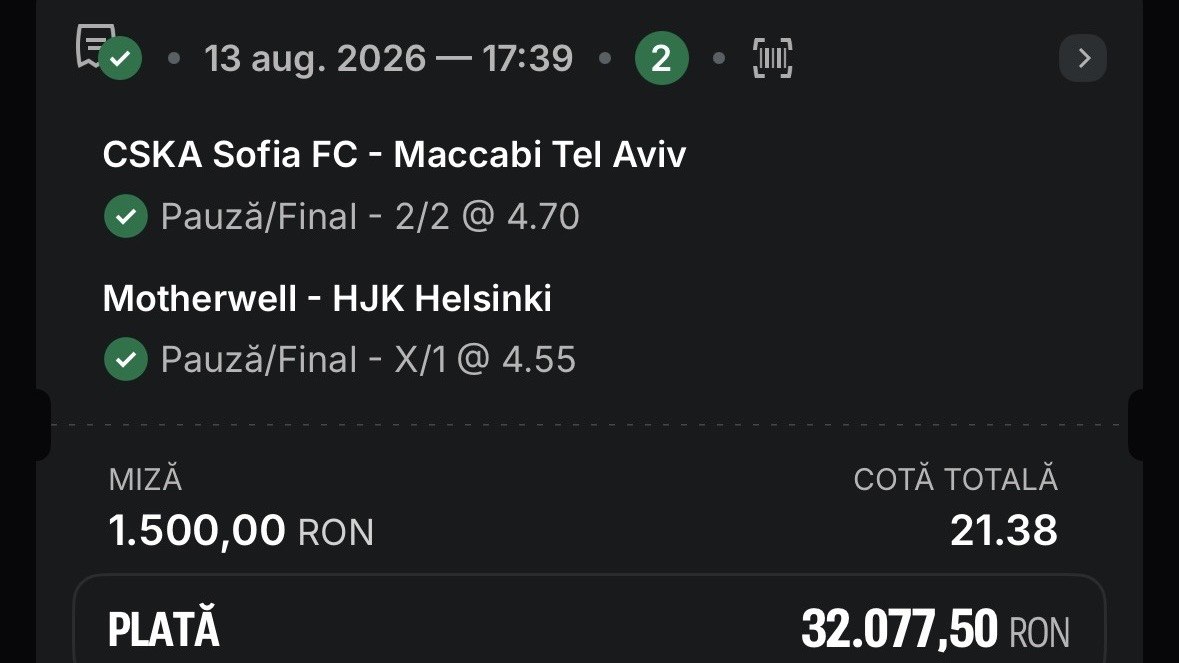
Task: Select payout amount 32.077,50 RON
Action: point(935,628)
